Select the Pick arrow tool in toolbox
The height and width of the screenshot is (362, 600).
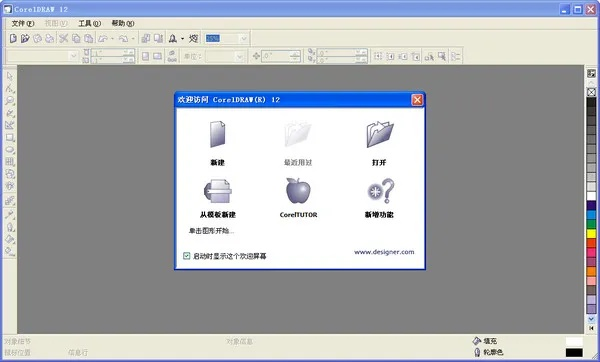(x=10, y=76)
